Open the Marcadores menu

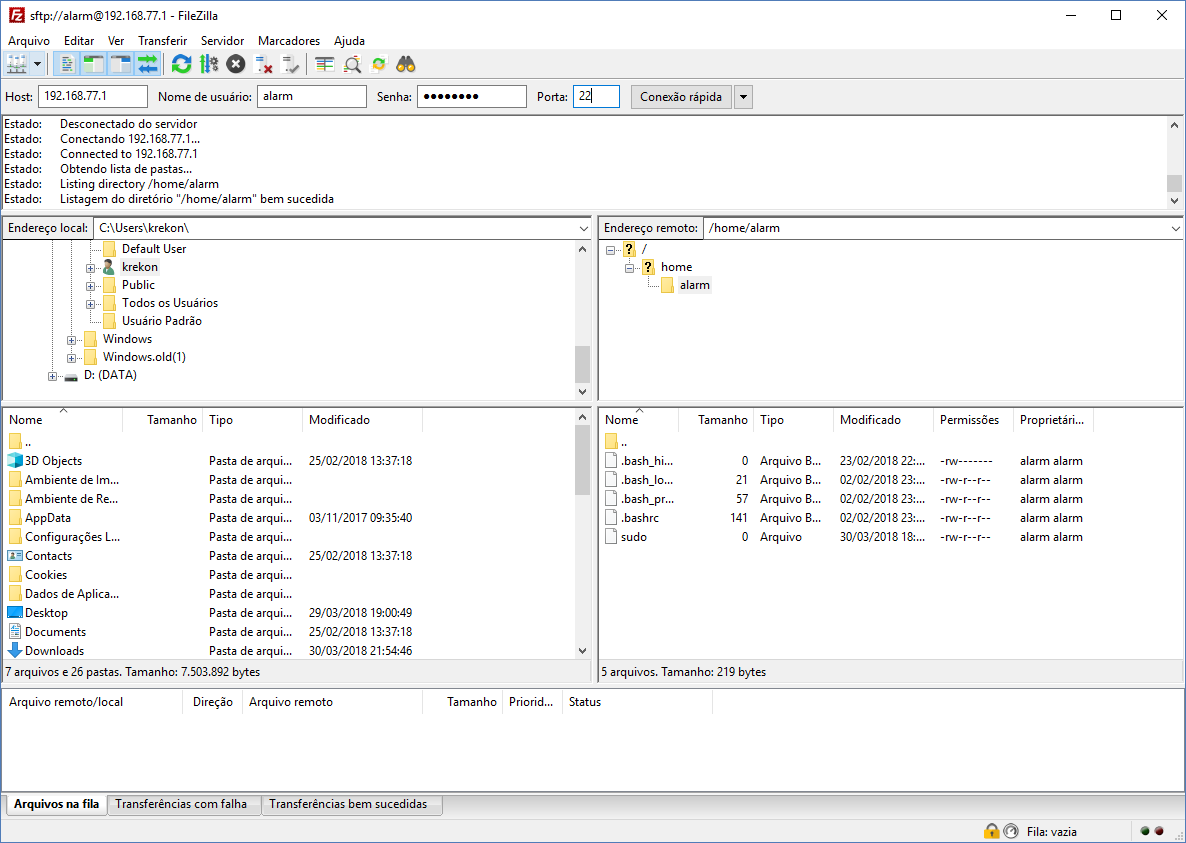click(x=289, y=41)
